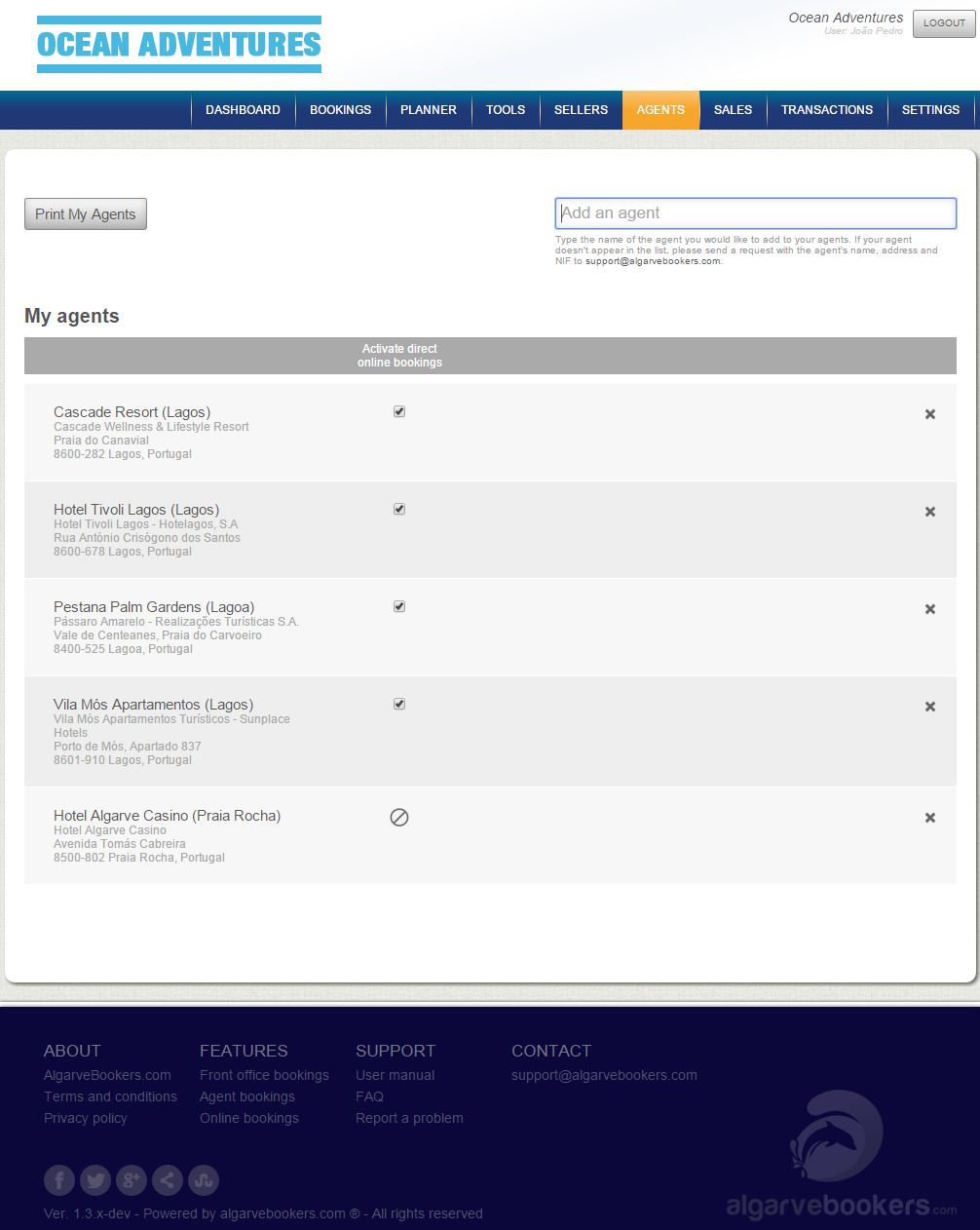Click the Cascade Resort (Lagos) agent name
This screenshot has width=980, height=1230.
click(x=132, y=412)
